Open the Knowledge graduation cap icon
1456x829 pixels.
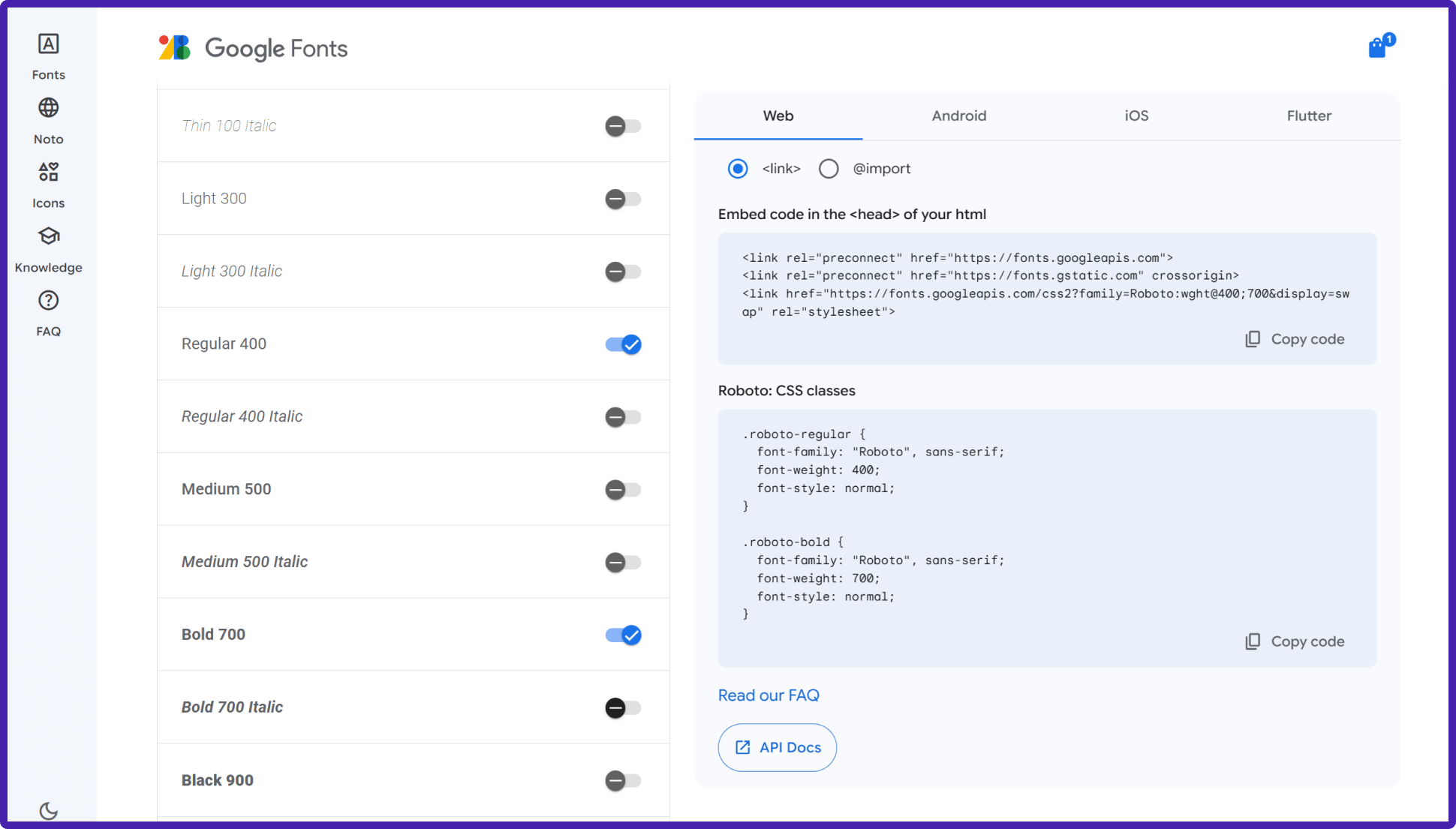(x=49, y=236)
